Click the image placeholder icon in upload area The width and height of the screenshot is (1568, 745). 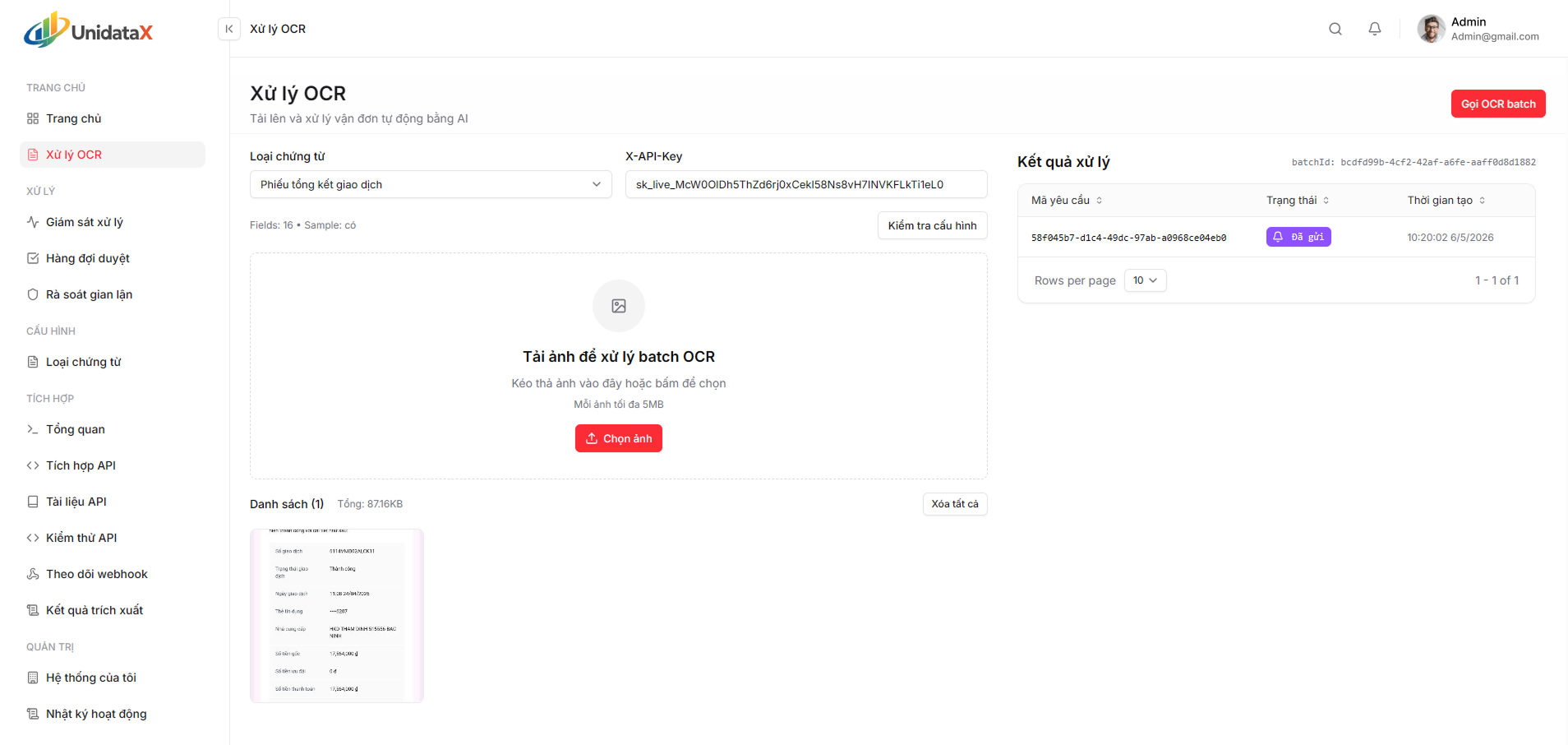pos(619,306)
